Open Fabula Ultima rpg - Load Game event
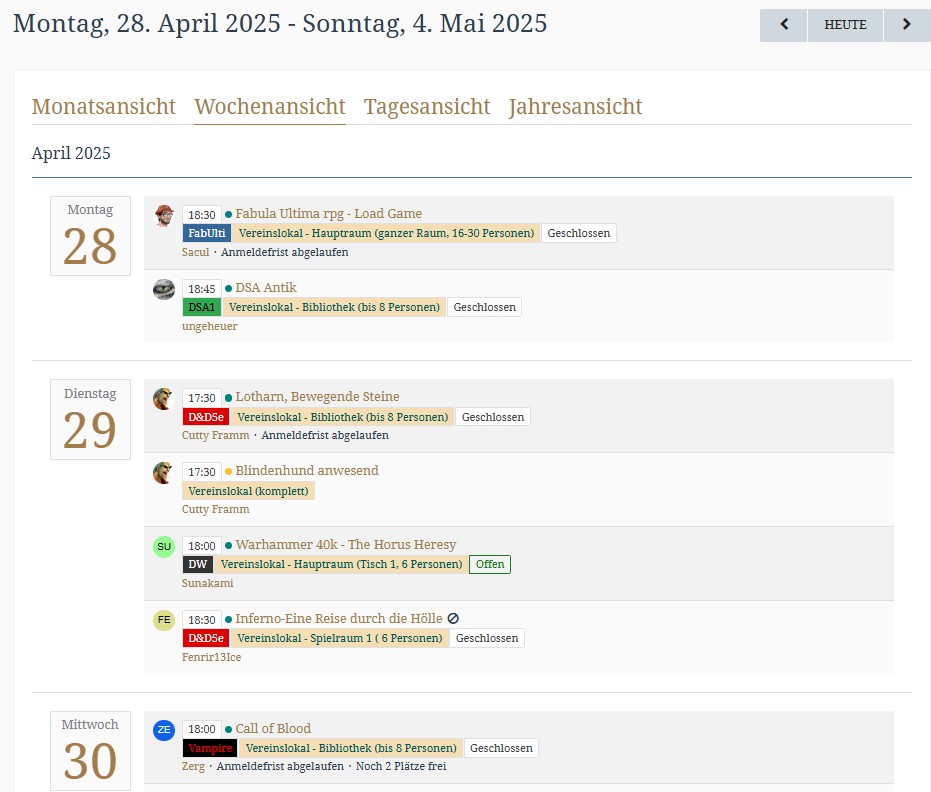 [x=328, y=214]
